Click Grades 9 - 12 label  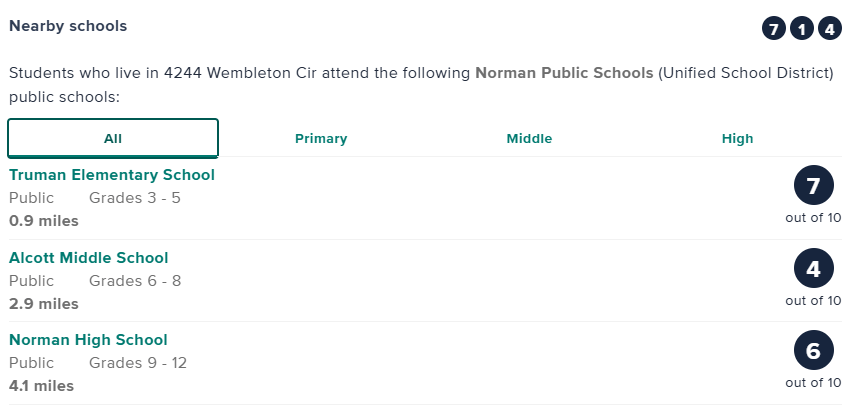[138, 363]
